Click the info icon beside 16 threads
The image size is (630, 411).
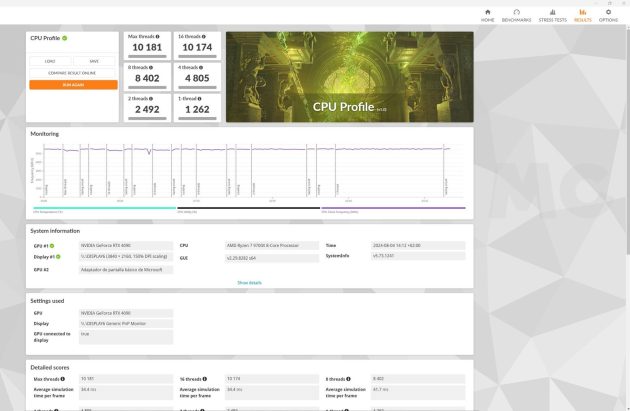pyautogui.click(x=205, y=36)
